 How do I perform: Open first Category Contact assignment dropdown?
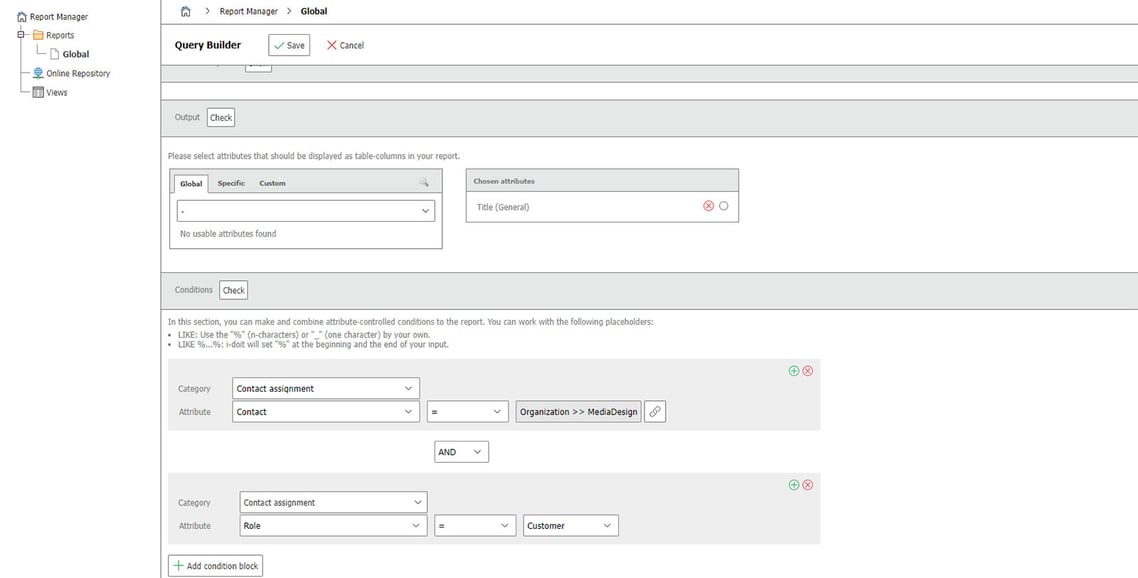[326, 388]
